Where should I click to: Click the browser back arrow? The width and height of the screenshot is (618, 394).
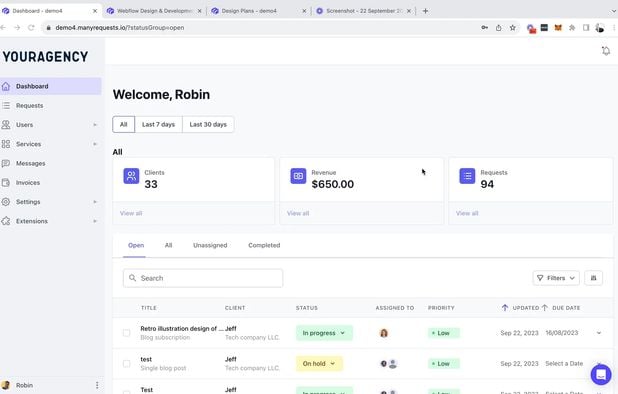click(x=3, y=28)
